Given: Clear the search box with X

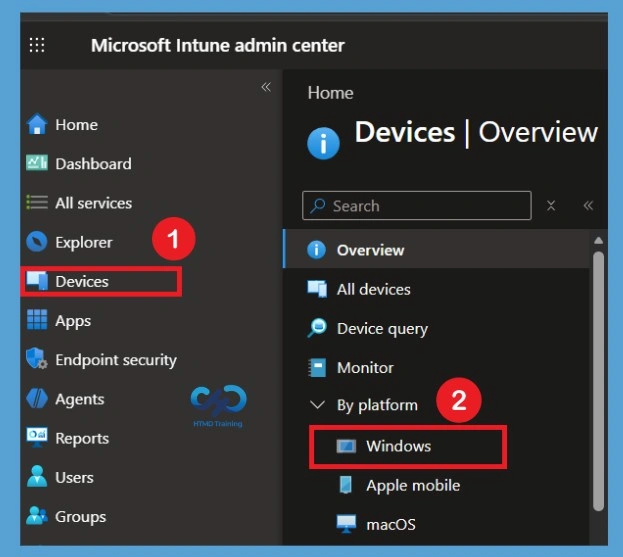Looking at the screenshot, I should click(551, 205).
